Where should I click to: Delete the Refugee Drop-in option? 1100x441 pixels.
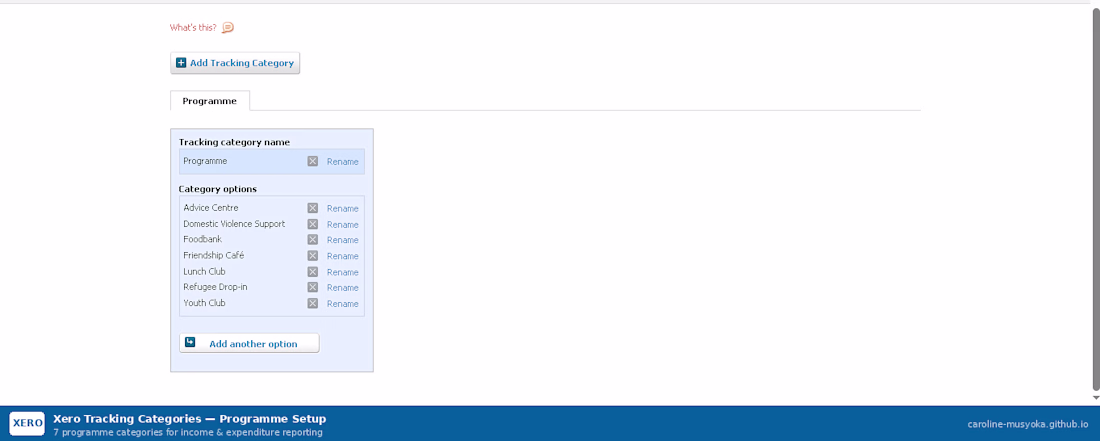pyautogui.click(x=313, y=287)
